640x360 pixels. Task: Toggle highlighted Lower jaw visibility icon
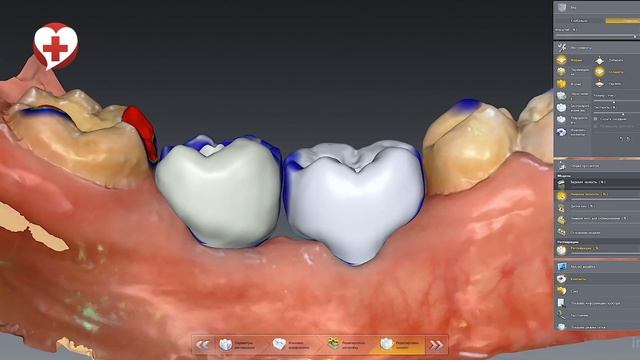562,196
